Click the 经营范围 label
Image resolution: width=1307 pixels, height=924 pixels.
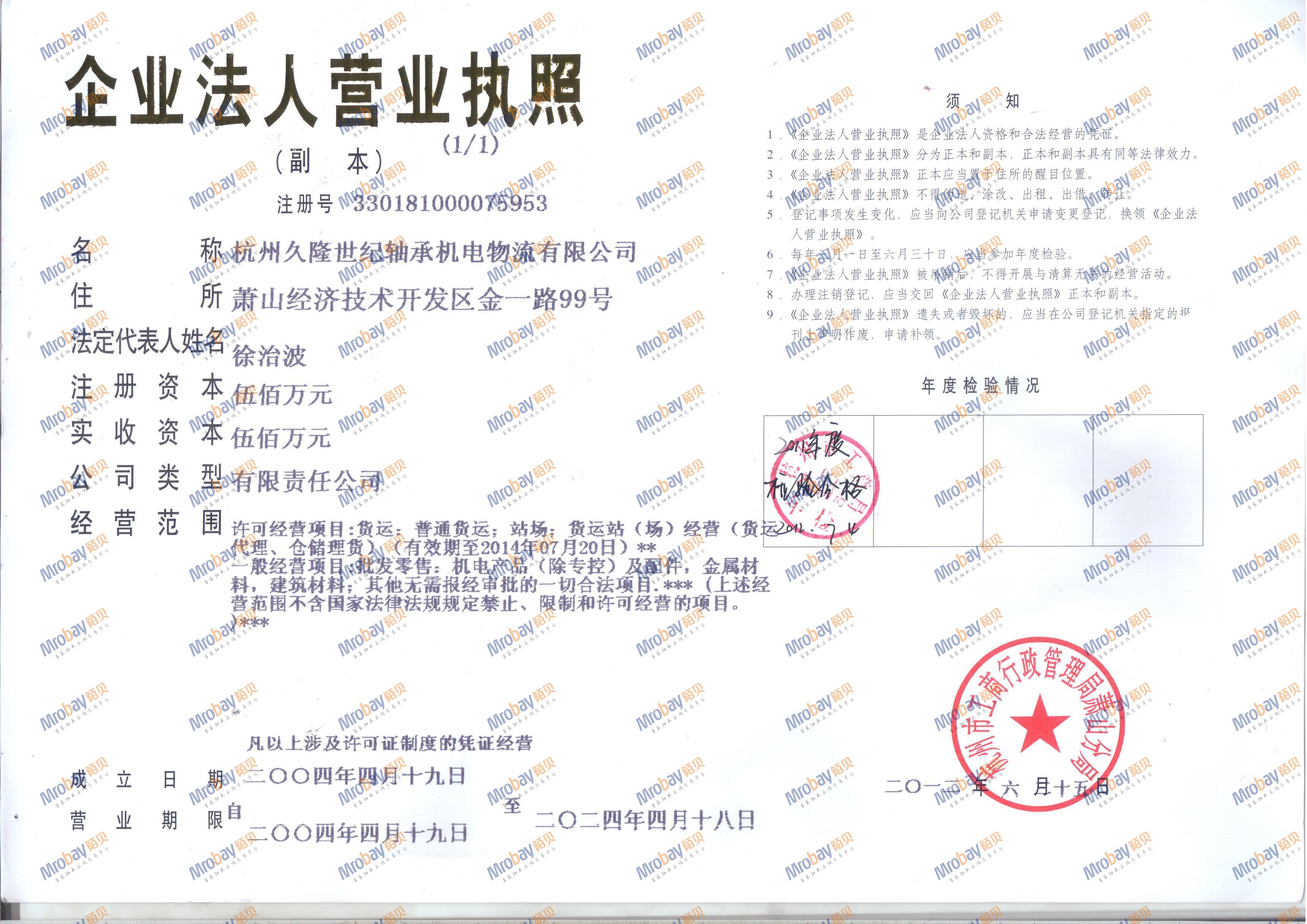146,523
